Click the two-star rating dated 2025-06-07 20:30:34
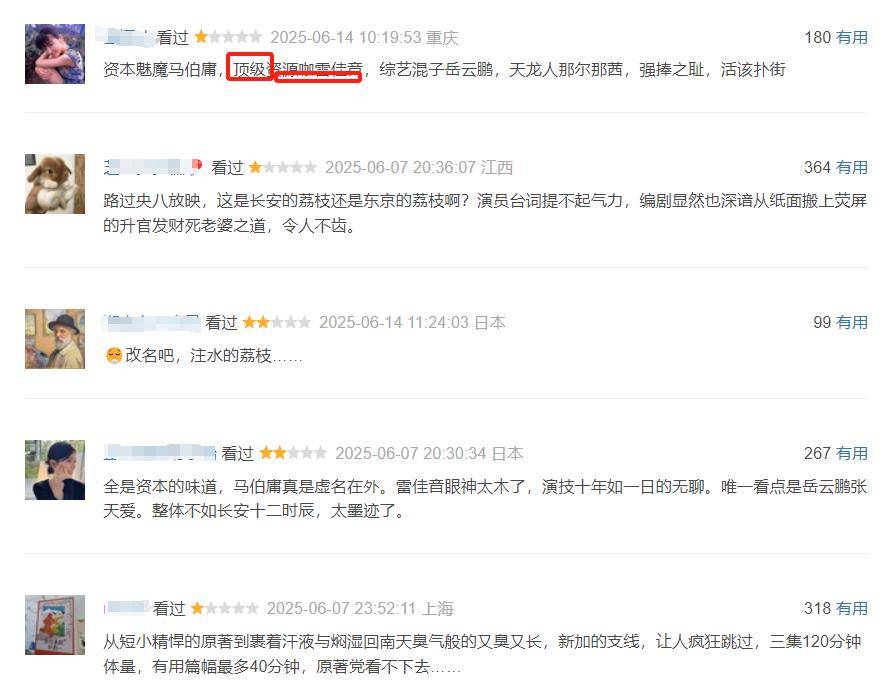 293,453
